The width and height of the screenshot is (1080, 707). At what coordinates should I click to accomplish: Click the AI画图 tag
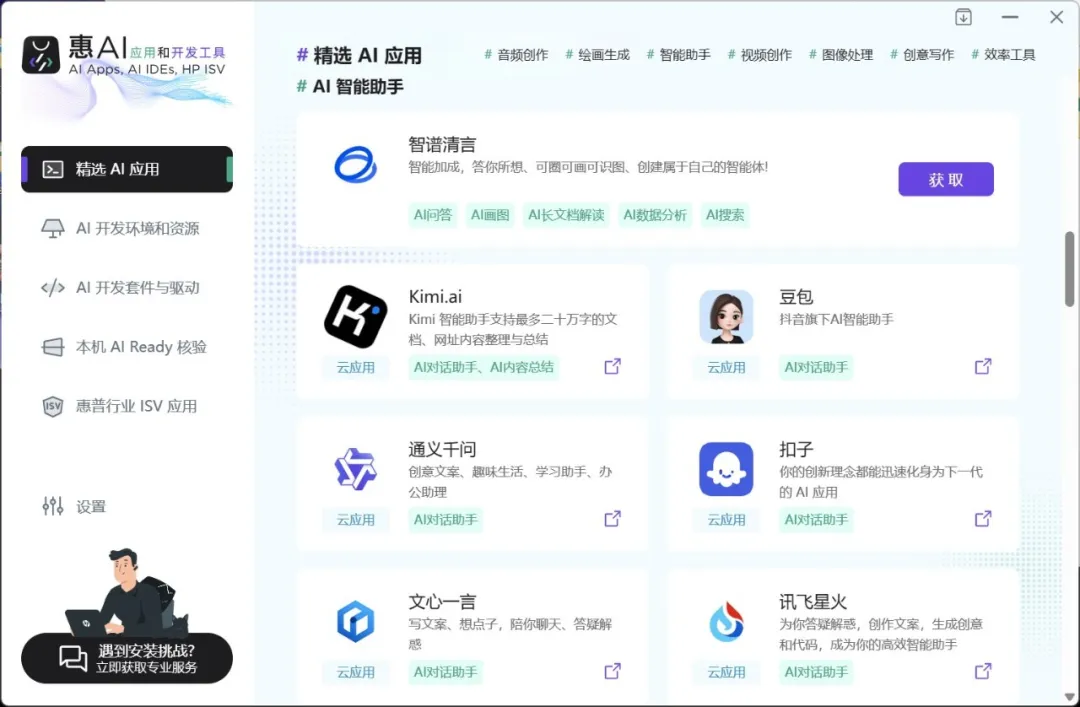click(x=490, y=215)
